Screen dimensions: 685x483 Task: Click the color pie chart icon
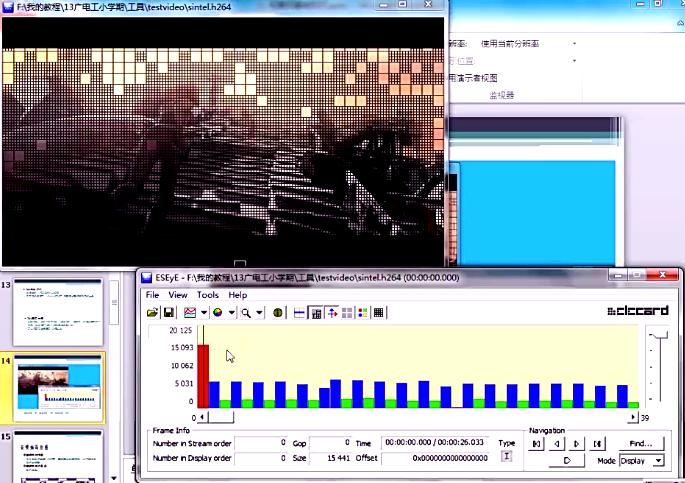218,313
